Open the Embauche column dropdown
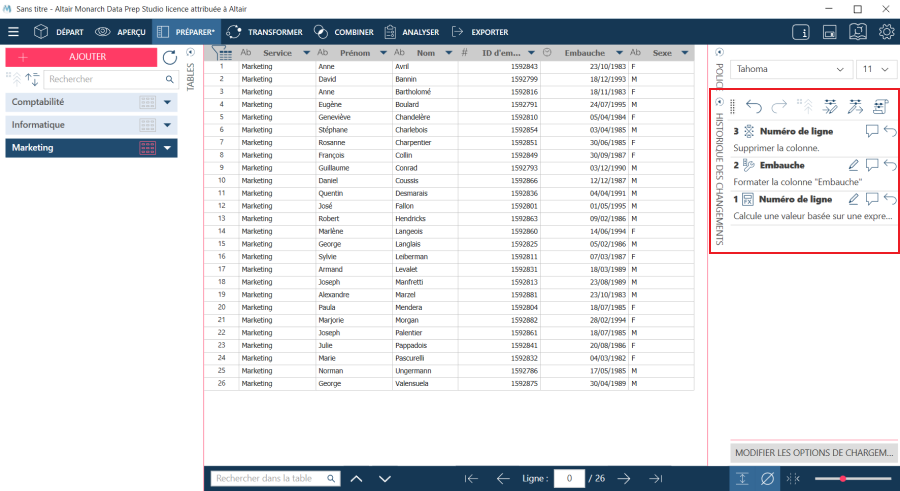Image resolution: width=900 pixels, height=491 pixels. pyautogui.click(x=619, y=53)
